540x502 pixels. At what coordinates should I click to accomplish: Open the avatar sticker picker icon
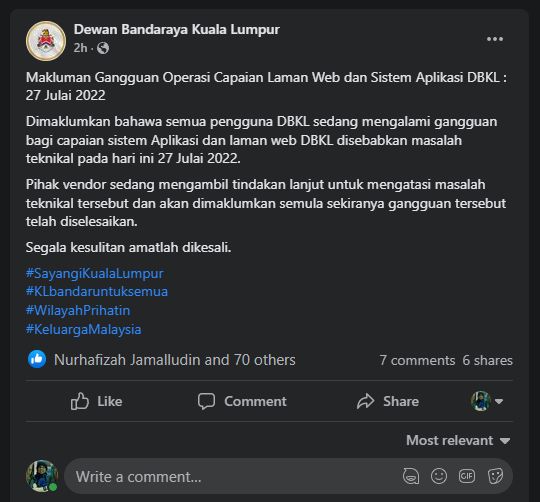coord(411,477)
